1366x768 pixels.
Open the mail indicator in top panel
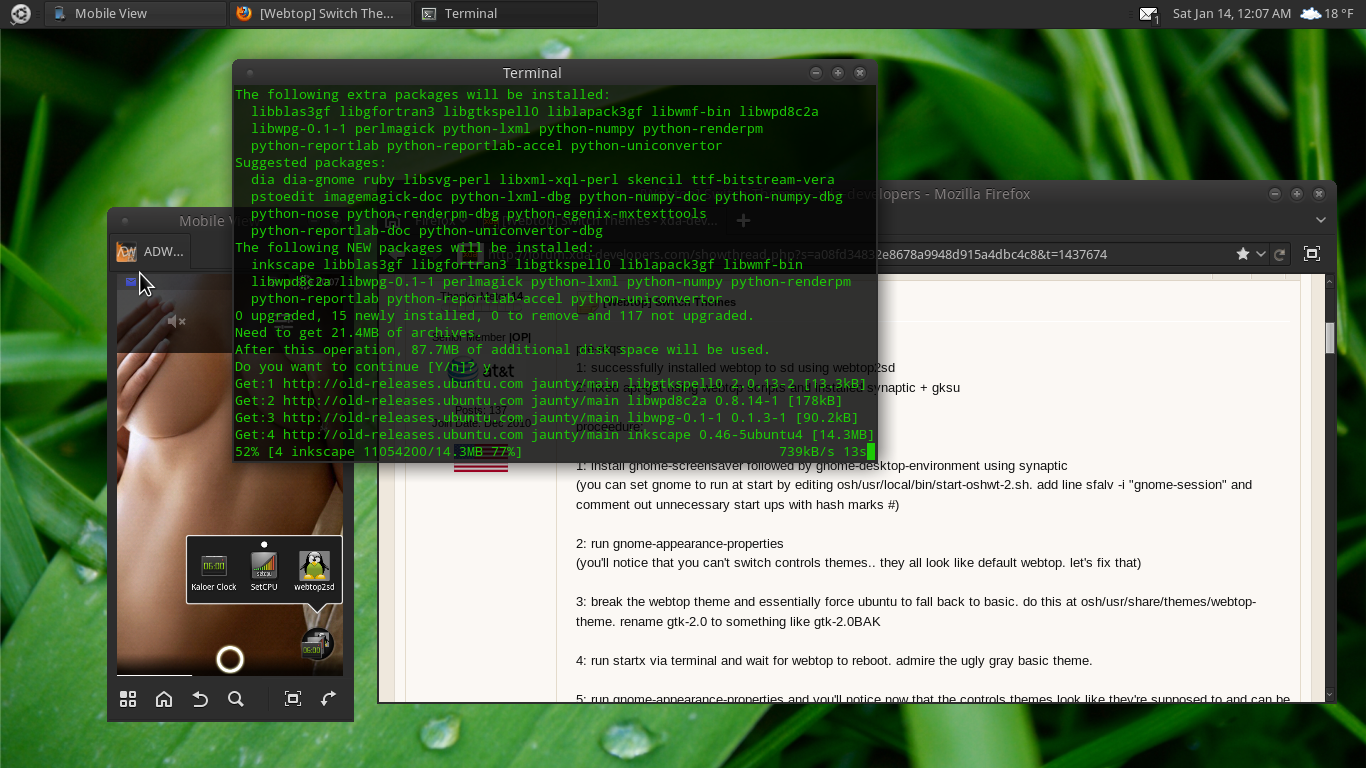1149,14
